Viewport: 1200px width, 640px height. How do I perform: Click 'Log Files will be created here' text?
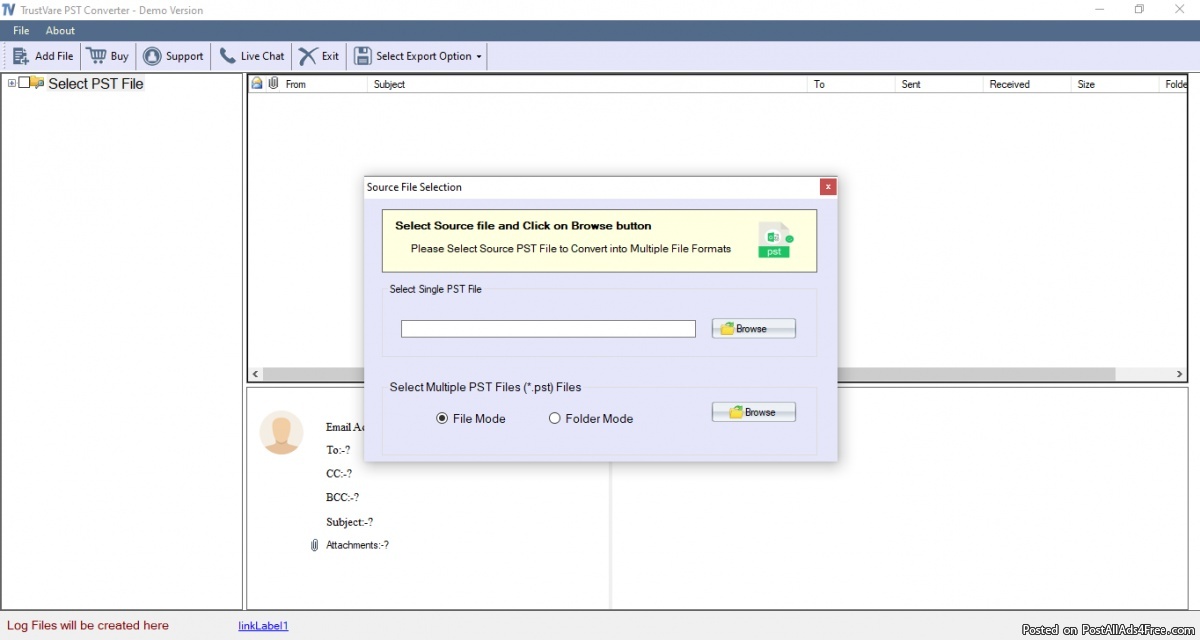(x=88, y=626)
